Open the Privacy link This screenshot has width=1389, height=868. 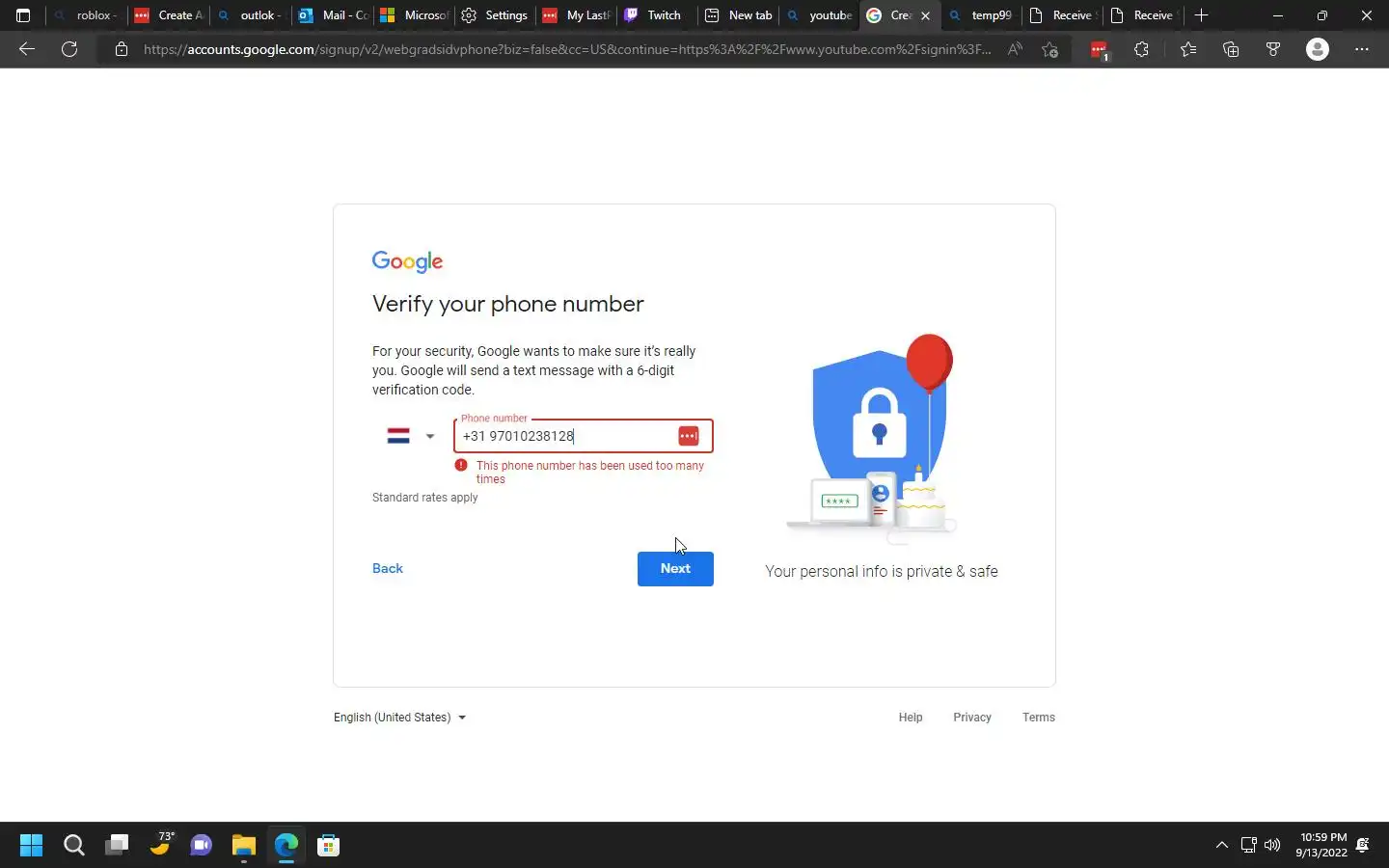(972, 718)
